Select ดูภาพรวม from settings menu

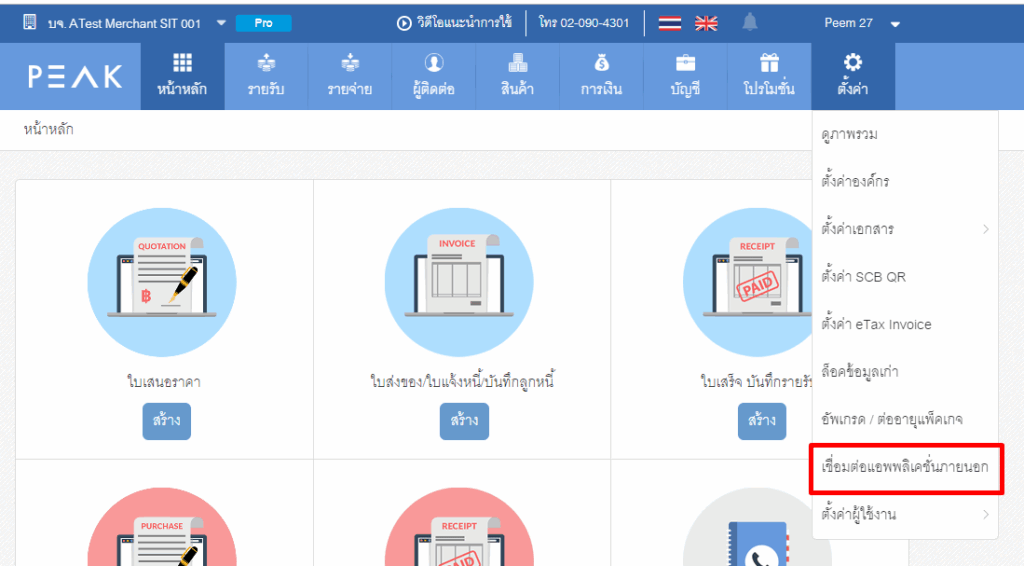coord(904,134)
